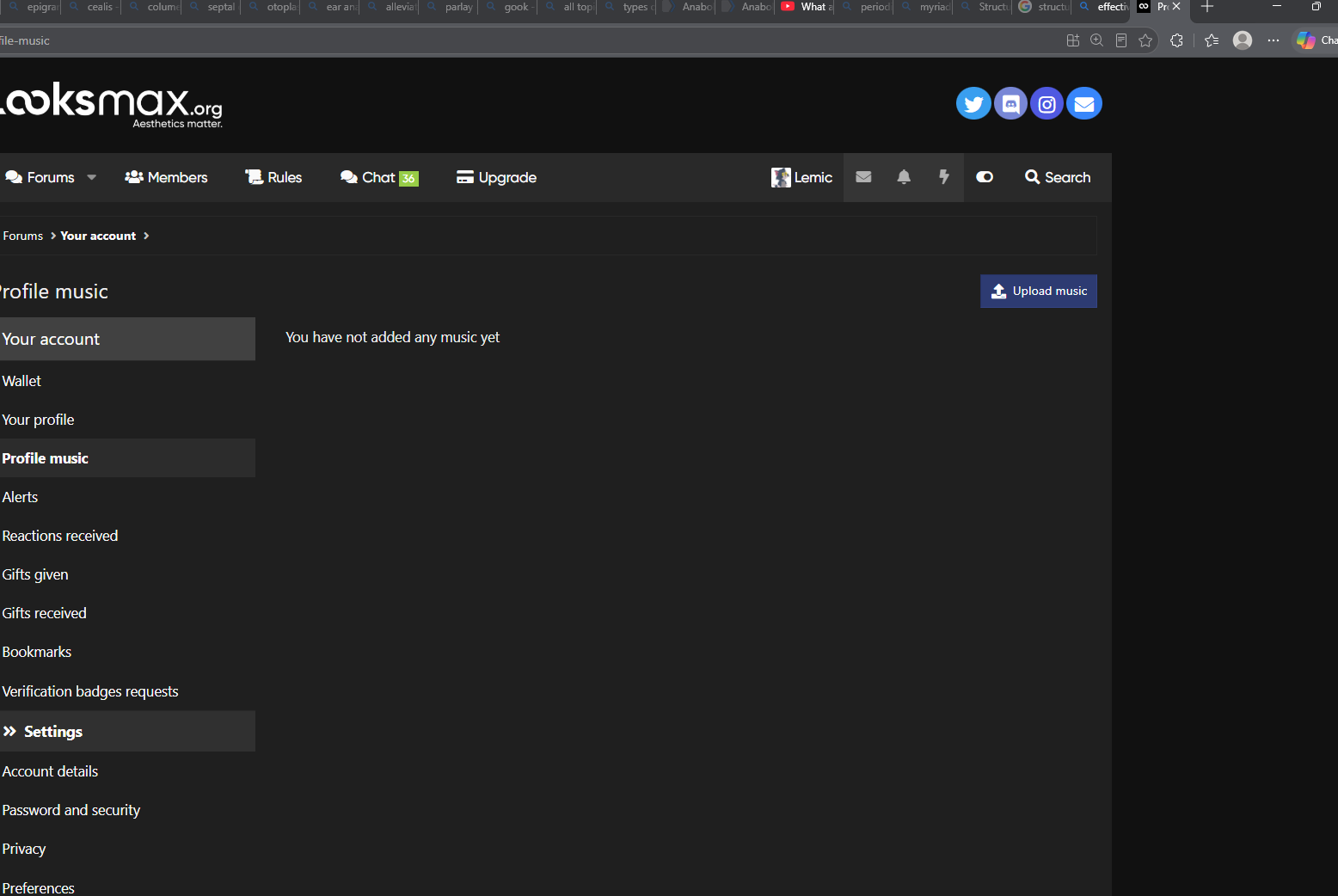Click the lightning bolt what's new icon
The height and width of the screenshot is (896, 1338).
[x=943, y=177]
